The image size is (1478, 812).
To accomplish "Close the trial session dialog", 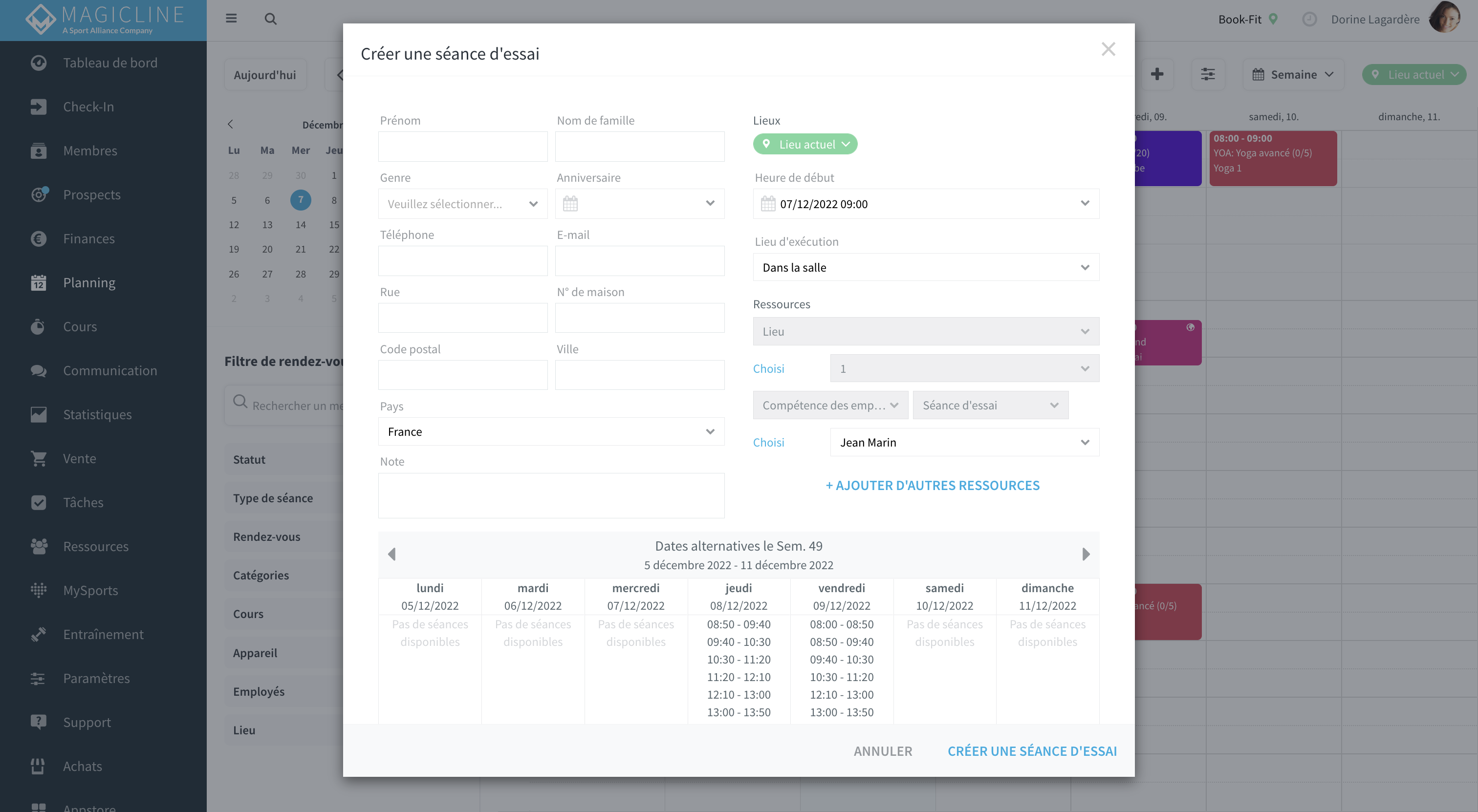I will pos(1108,49).
